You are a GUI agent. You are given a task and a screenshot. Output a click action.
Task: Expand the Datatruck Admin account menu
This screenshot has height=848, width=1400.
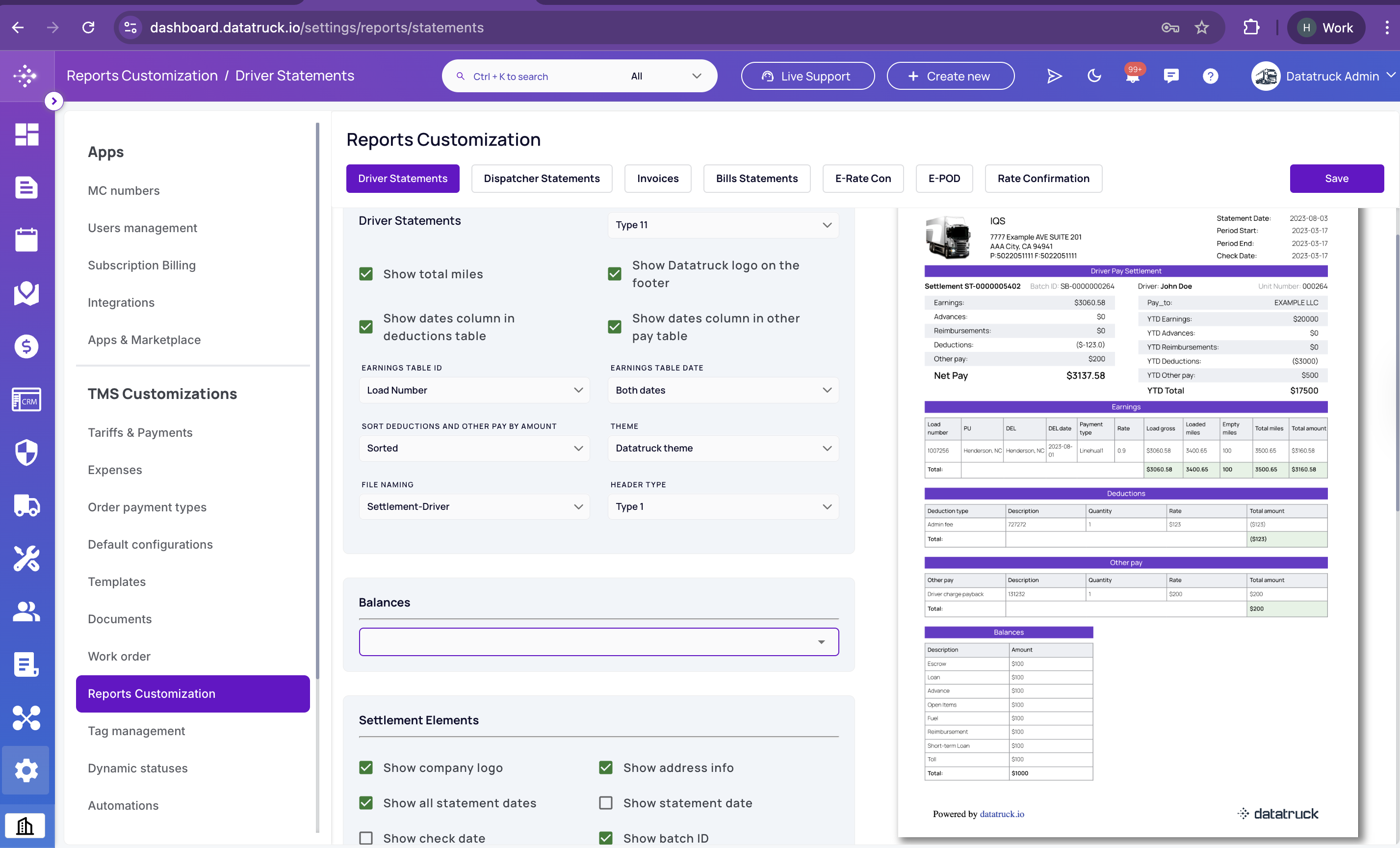click(x=1323, y=76)
